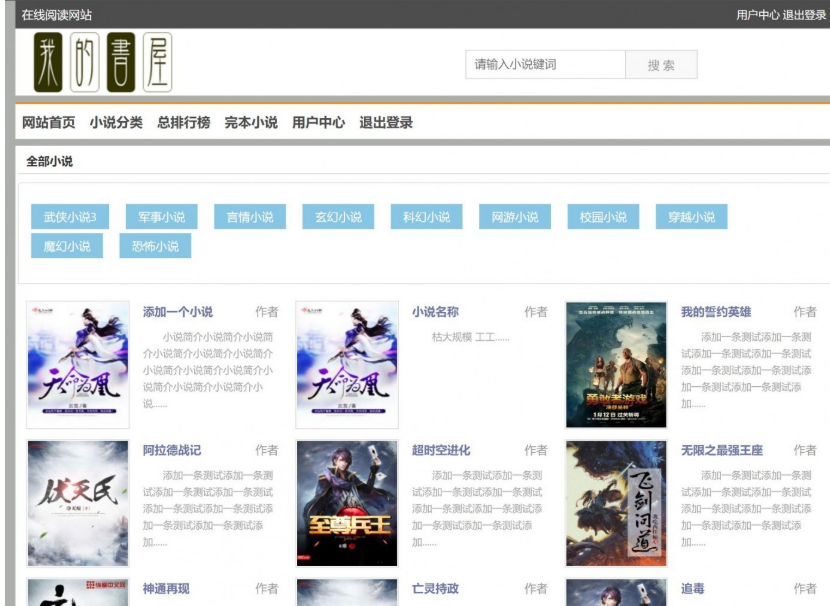This screenshot has width=830, height=606.
Task: Click 退出登录 in the top dark bar
Action: click(x=804, y=15)
